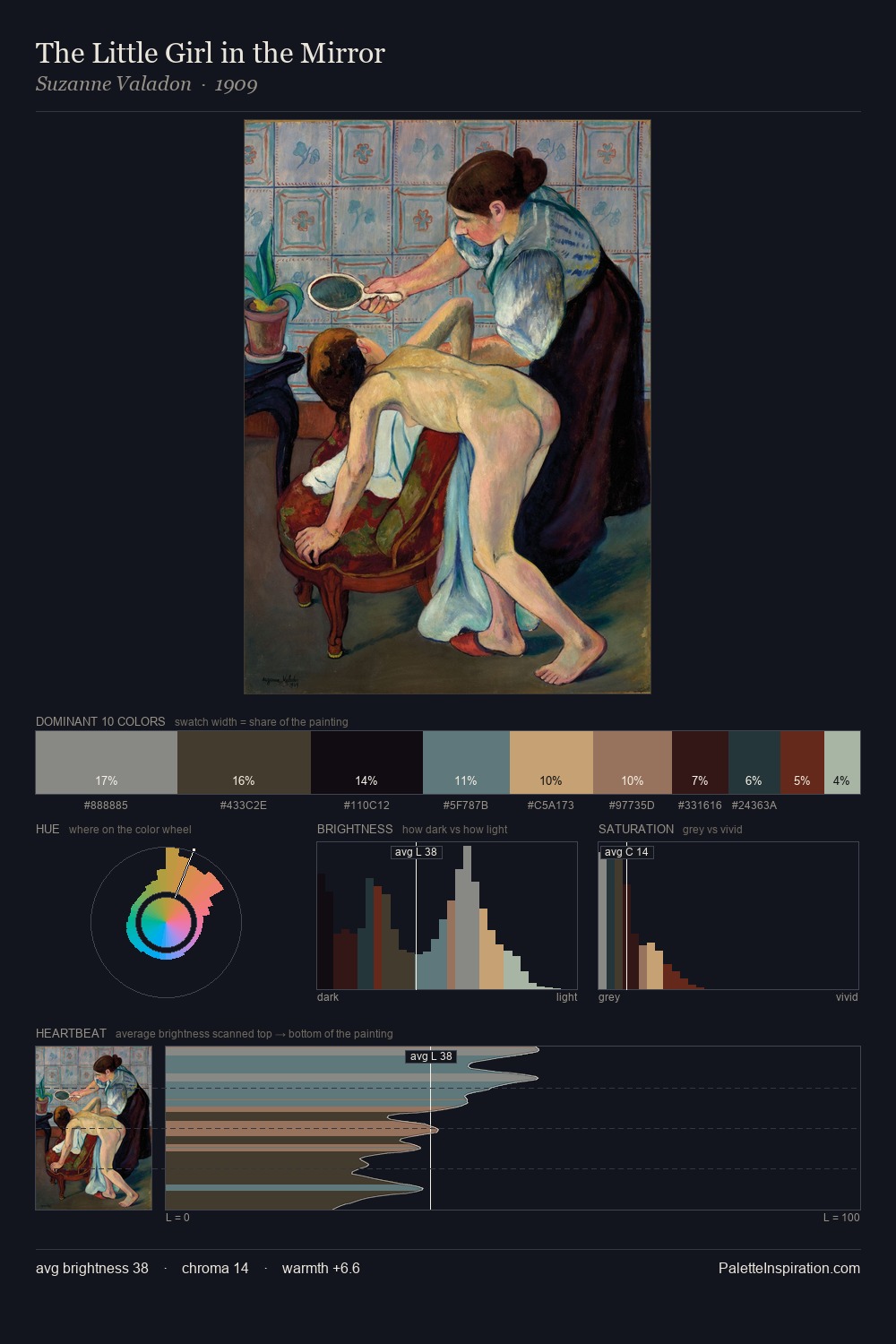Click the 'avg C 14' label in Saturation chart
The width and height of the screenshot is (896, 1344).
[626, 852]
